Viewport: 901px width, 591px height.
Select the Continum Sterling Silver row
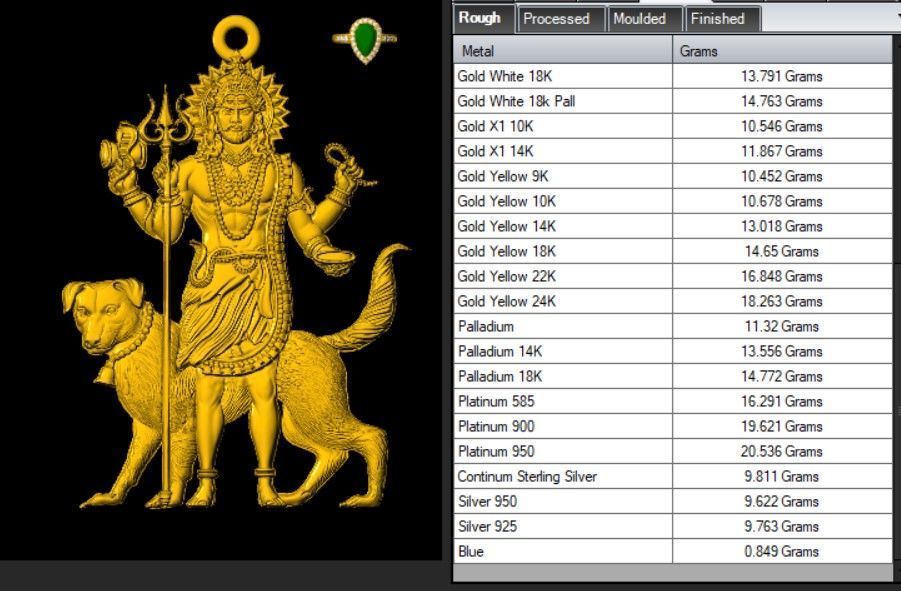tap(672, 476)
